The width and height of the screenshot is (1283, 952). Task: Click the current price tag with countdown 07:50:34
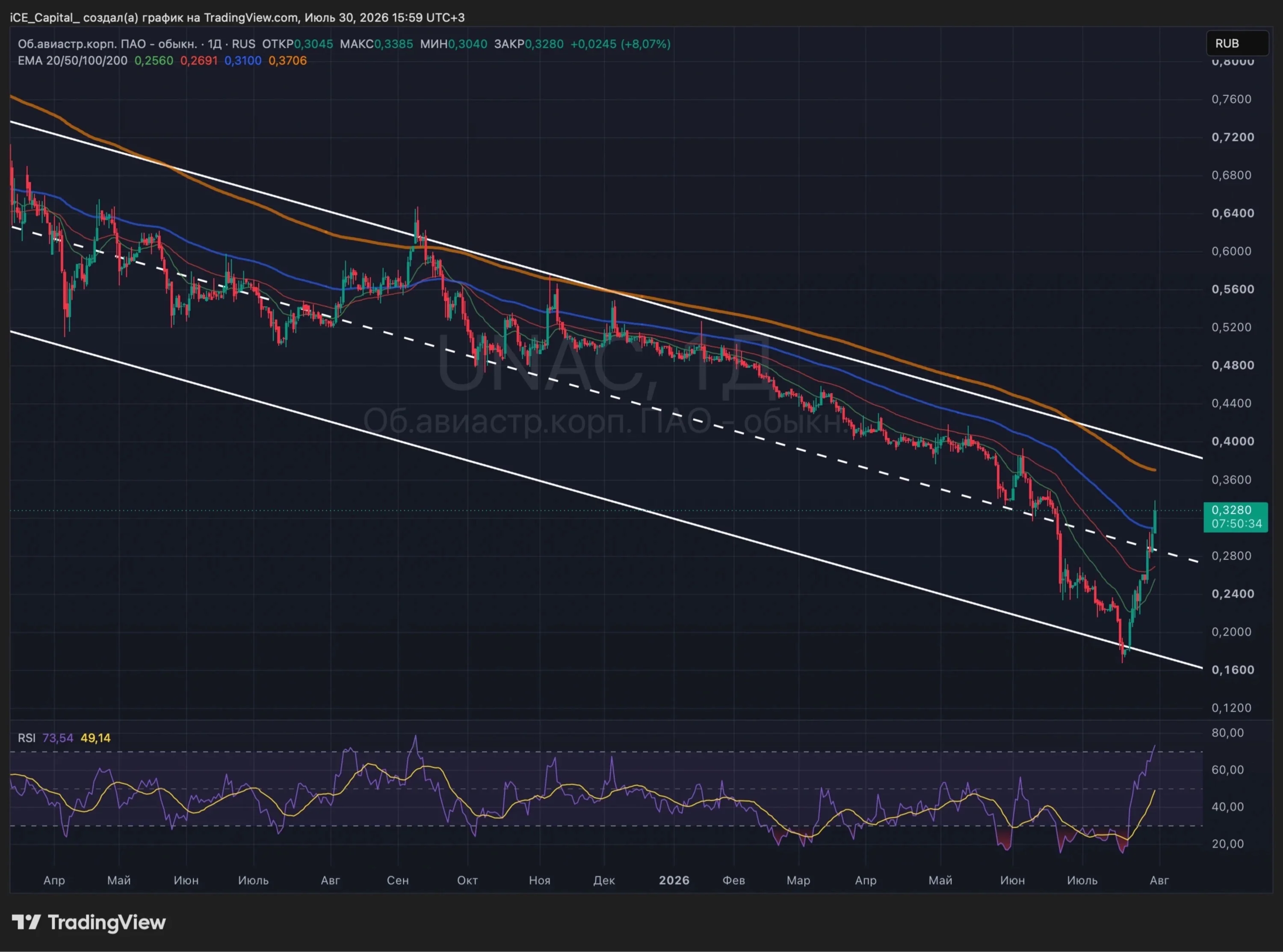pos(1236,517)
